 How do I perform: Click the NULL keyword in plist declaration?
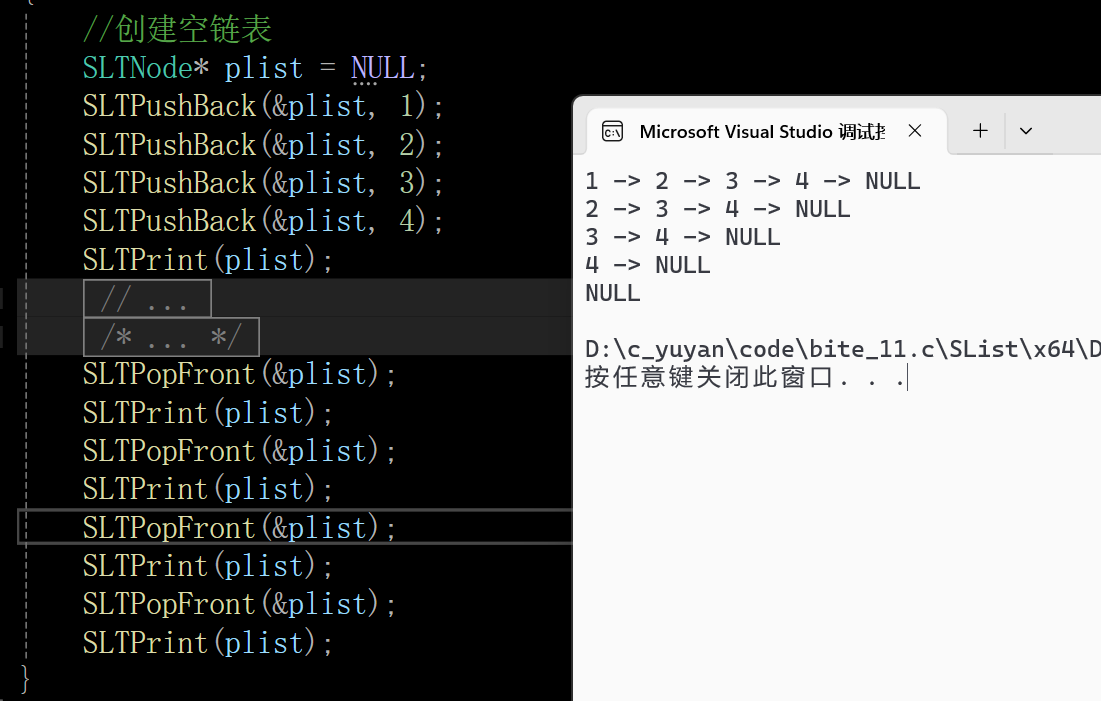click(383, 68)
